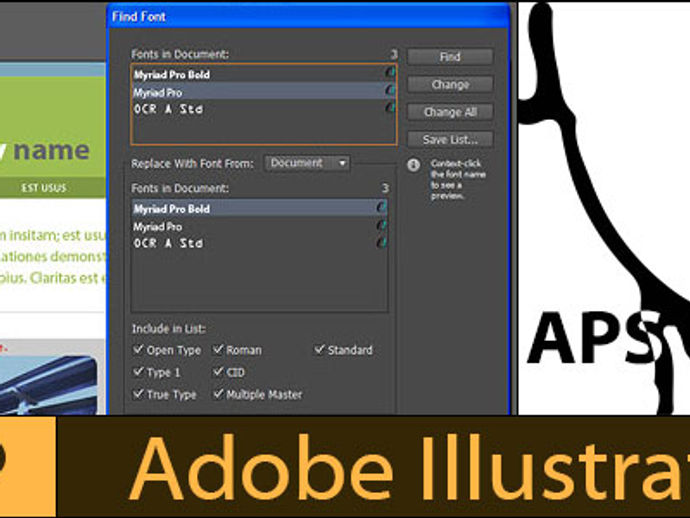Toggle the CID checkbox
This screenshot has width=690, height=518.
218,372
